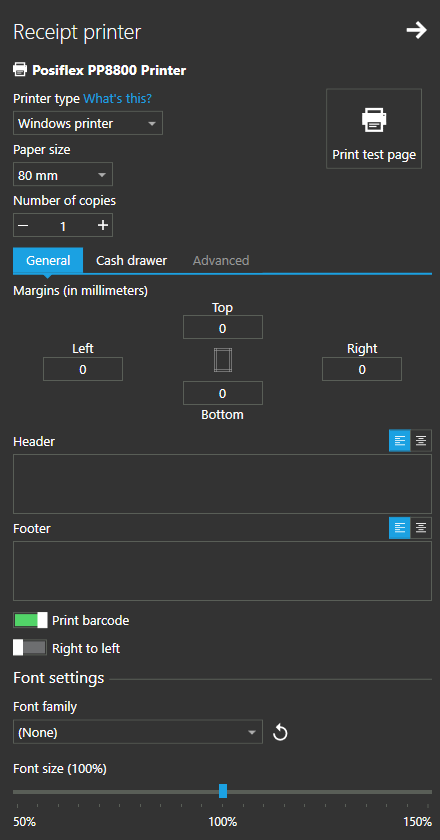This screenshot has width=440, height=840.
Task: Click the Top margin input field
Action: [223, 327]
